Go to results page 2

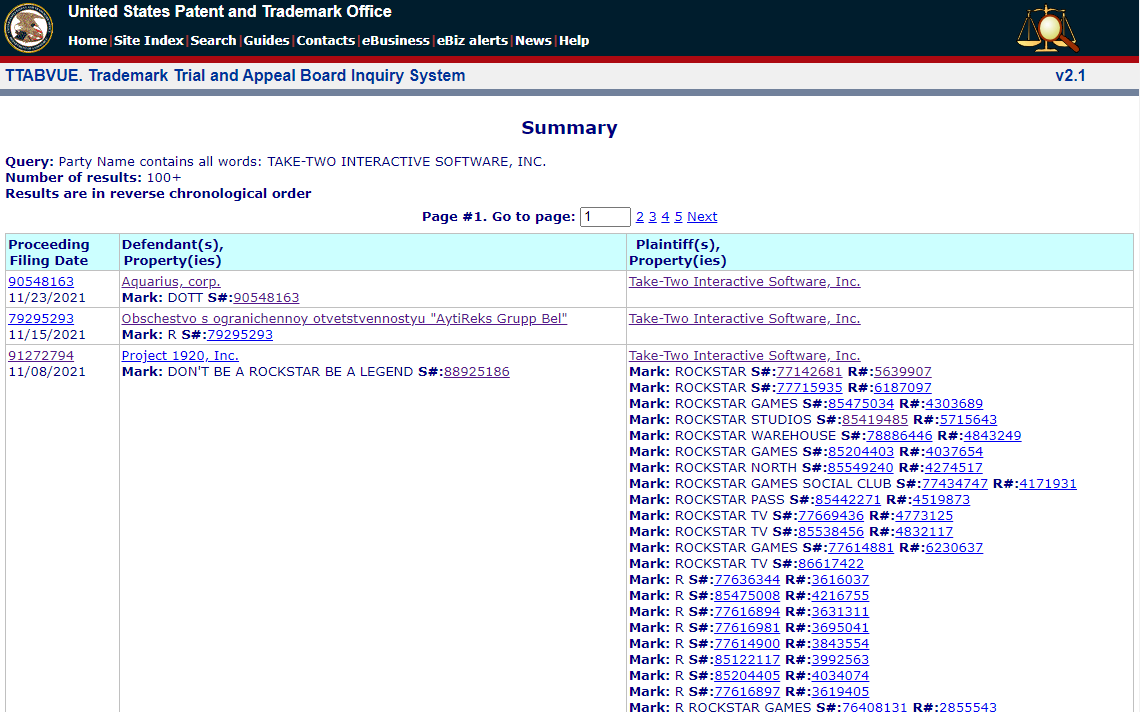[640, 217]
